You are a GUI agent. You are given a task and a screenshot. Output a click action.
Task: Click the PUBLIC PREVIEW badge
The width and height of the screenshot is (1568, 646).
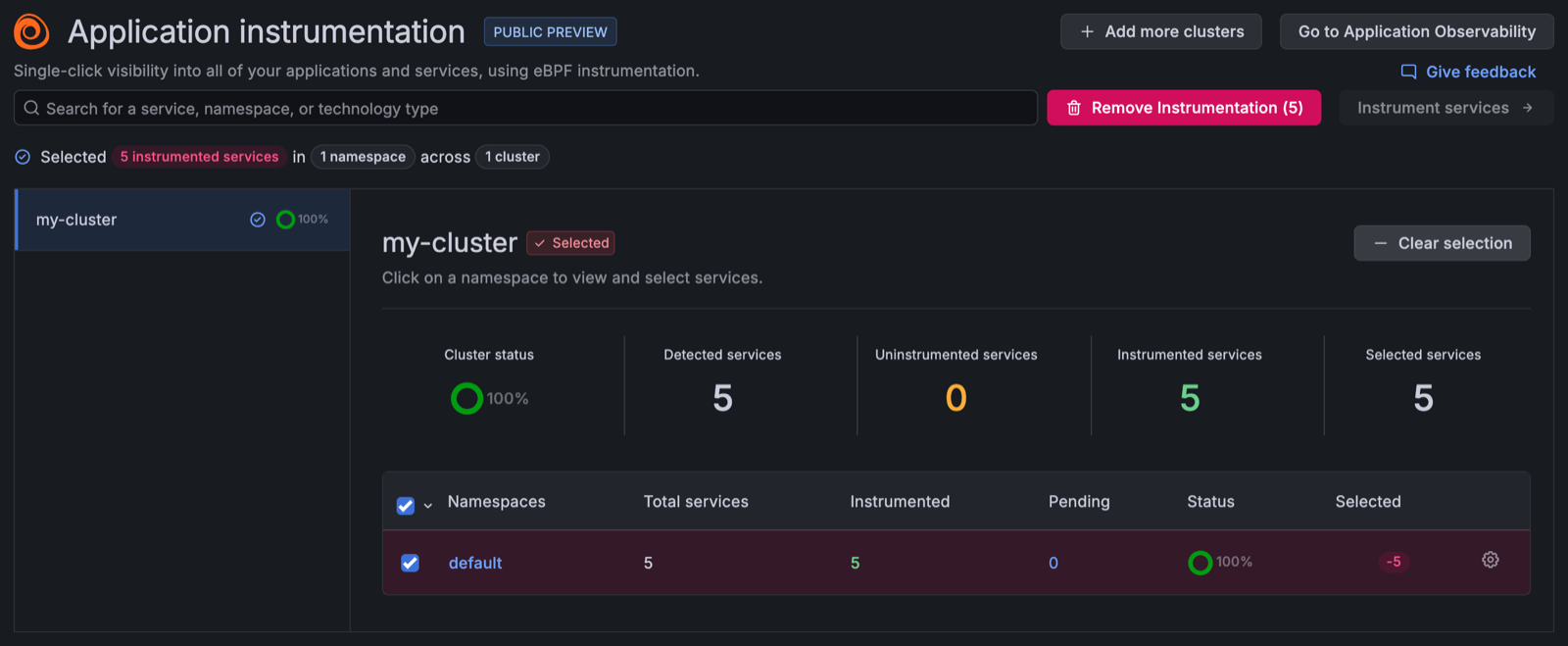[550, 31]
